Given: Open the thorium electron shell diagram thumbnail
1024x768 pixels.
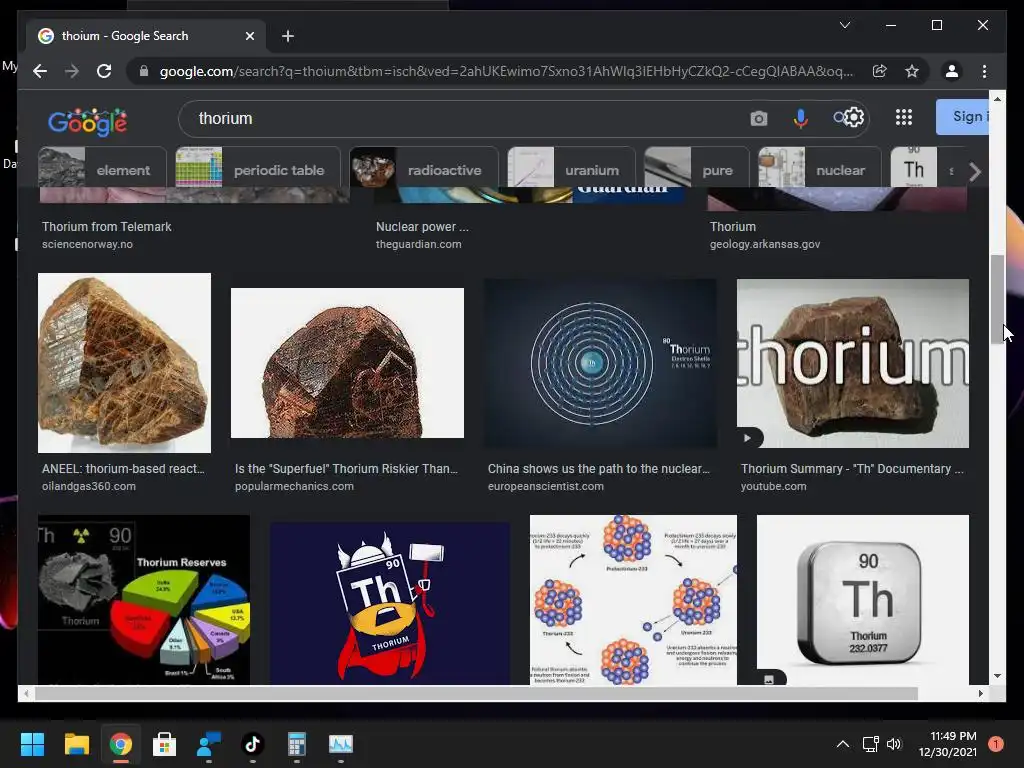Looking at the screenshot, I should tap(600, 363).
